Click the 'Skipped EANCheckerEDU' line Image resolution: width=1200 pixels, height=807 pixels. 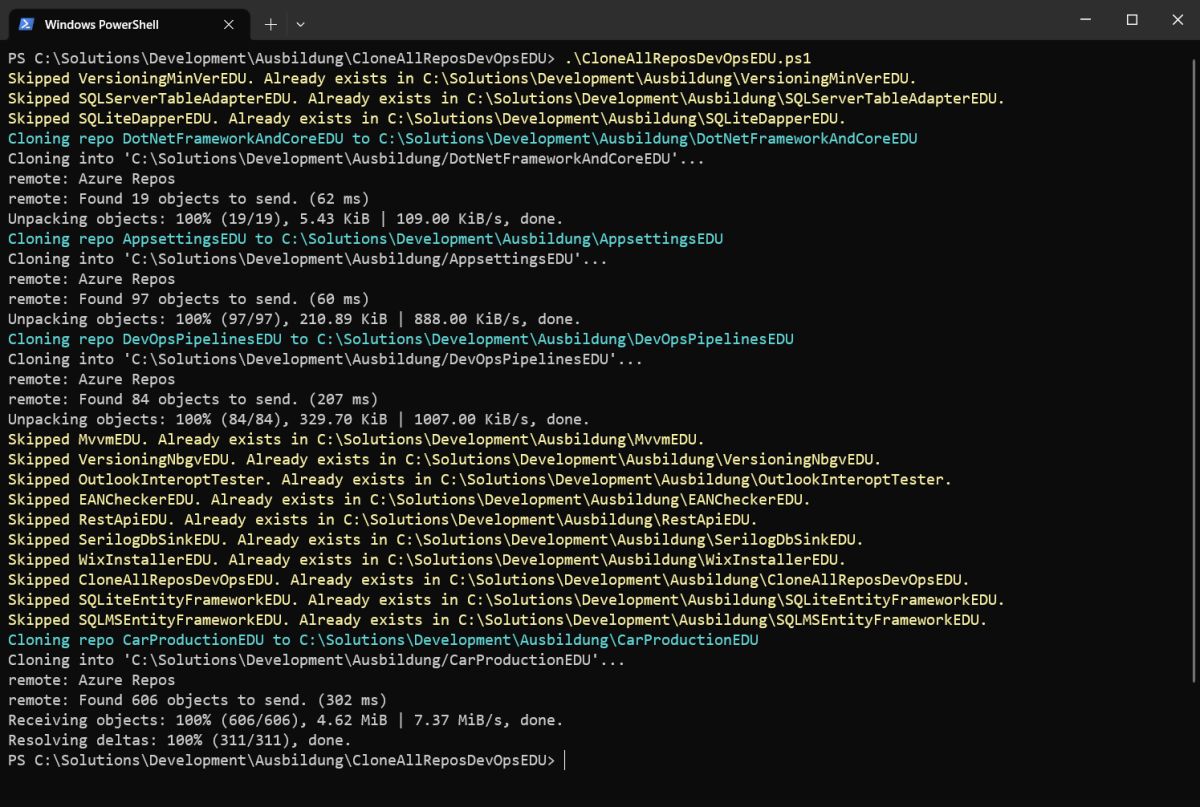point(409,498)
